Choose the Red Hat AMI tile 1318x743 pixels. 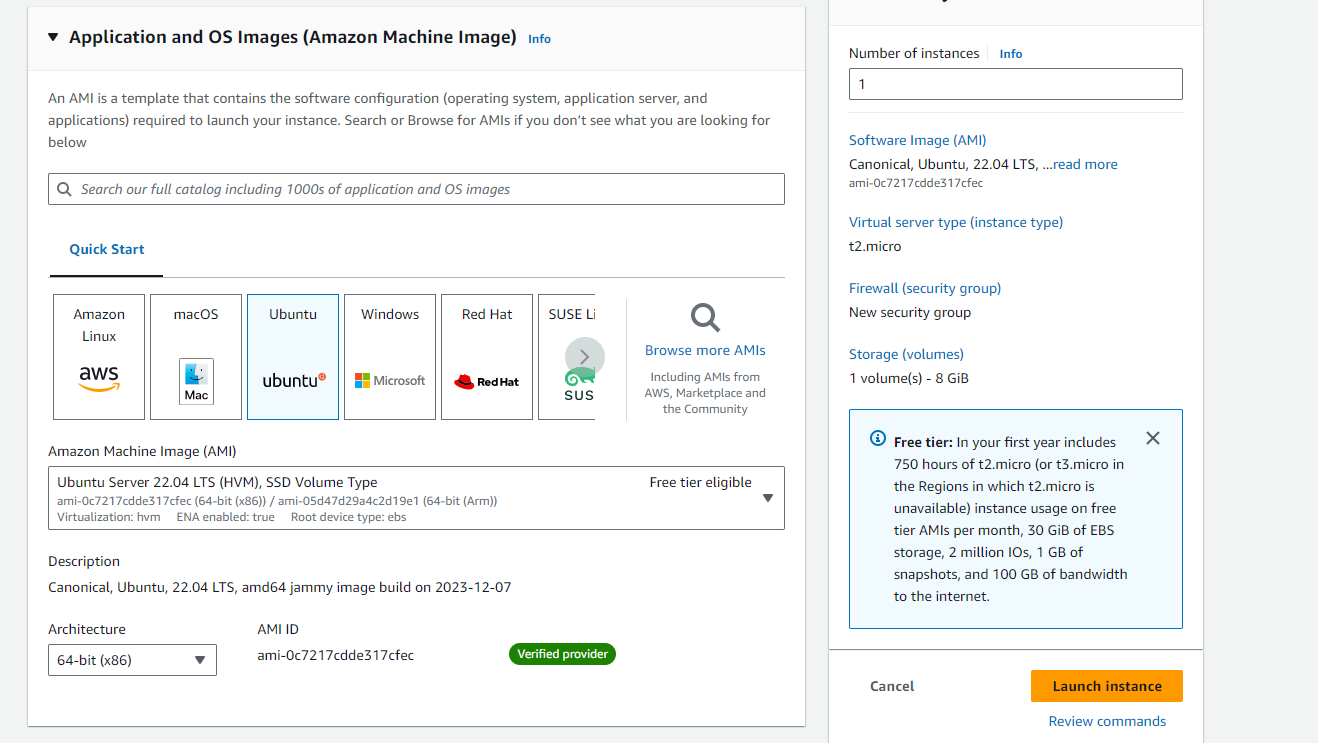[x=487, y=357]
